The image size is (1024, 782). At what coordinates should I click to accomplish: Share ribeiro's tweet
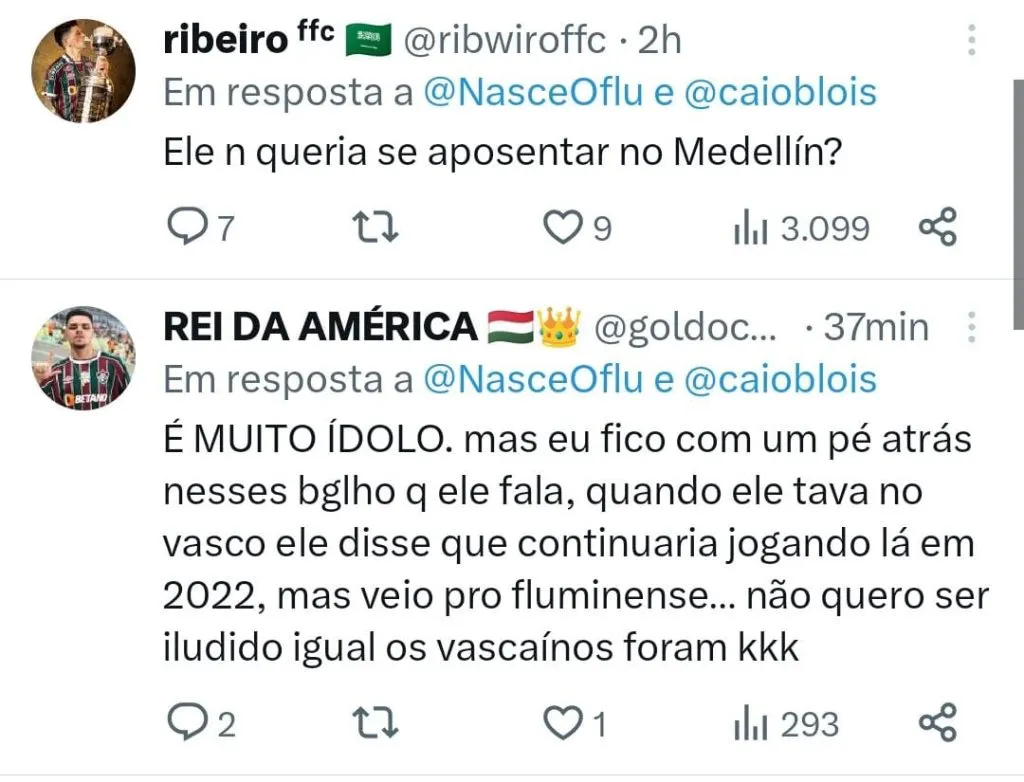pos(937,229)
